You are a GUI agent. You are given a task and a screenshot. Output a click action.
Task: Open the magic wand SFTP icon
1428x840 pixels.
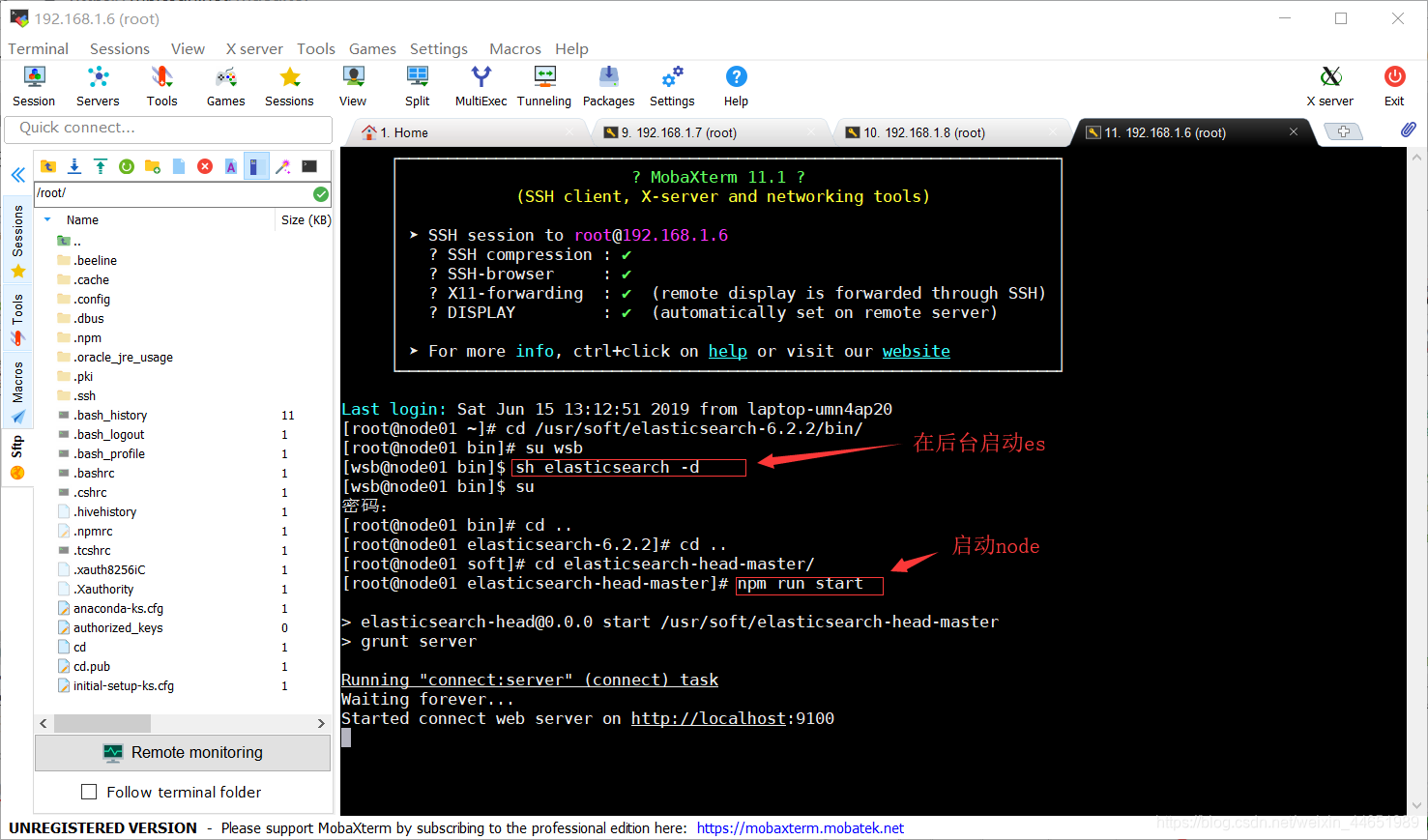click(282, 166)
